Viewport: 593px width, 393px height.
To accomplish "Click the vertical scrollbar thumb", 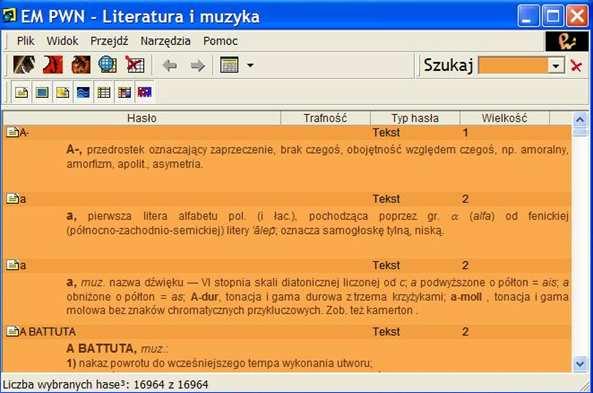I will (580, 132).
